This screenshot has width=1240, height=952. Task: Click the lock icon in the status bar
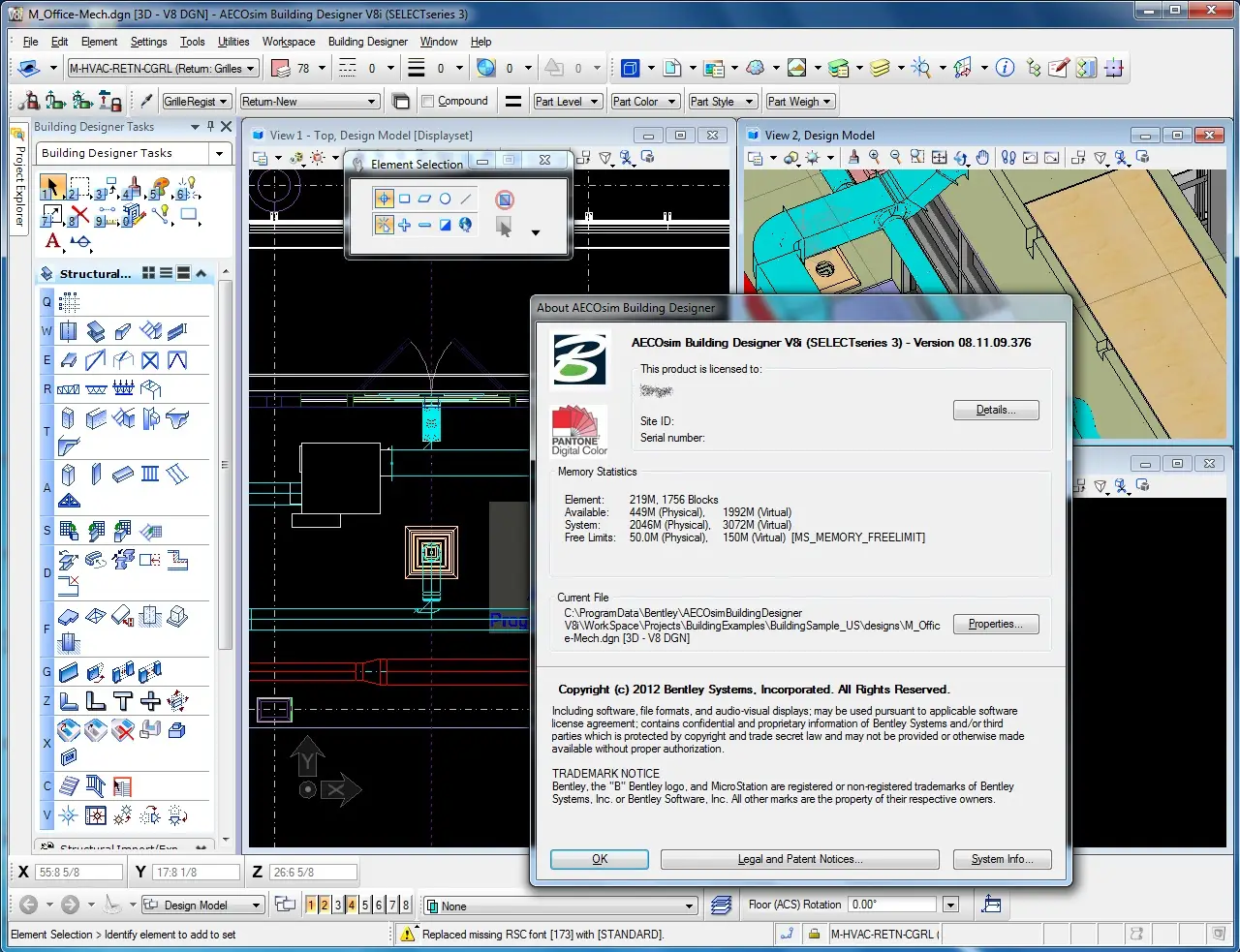click(815, 934)
